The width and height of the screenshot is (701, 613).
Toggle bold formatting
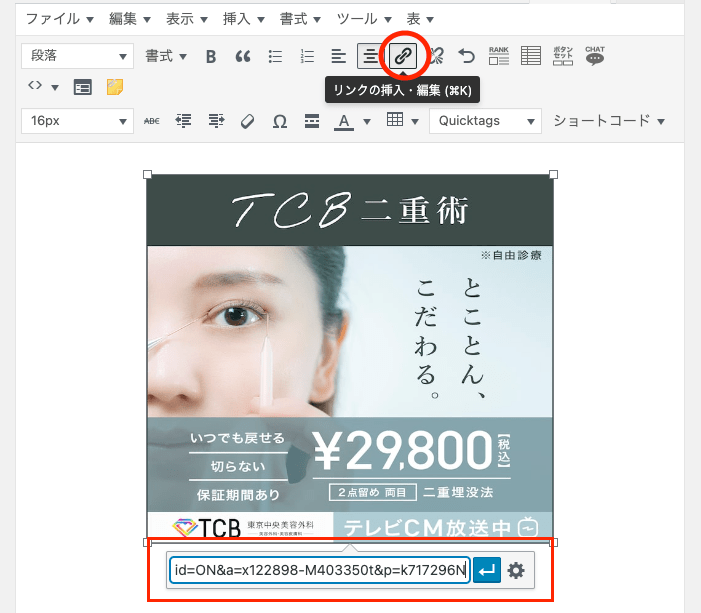pyautogui.click(x=211, y=56)
